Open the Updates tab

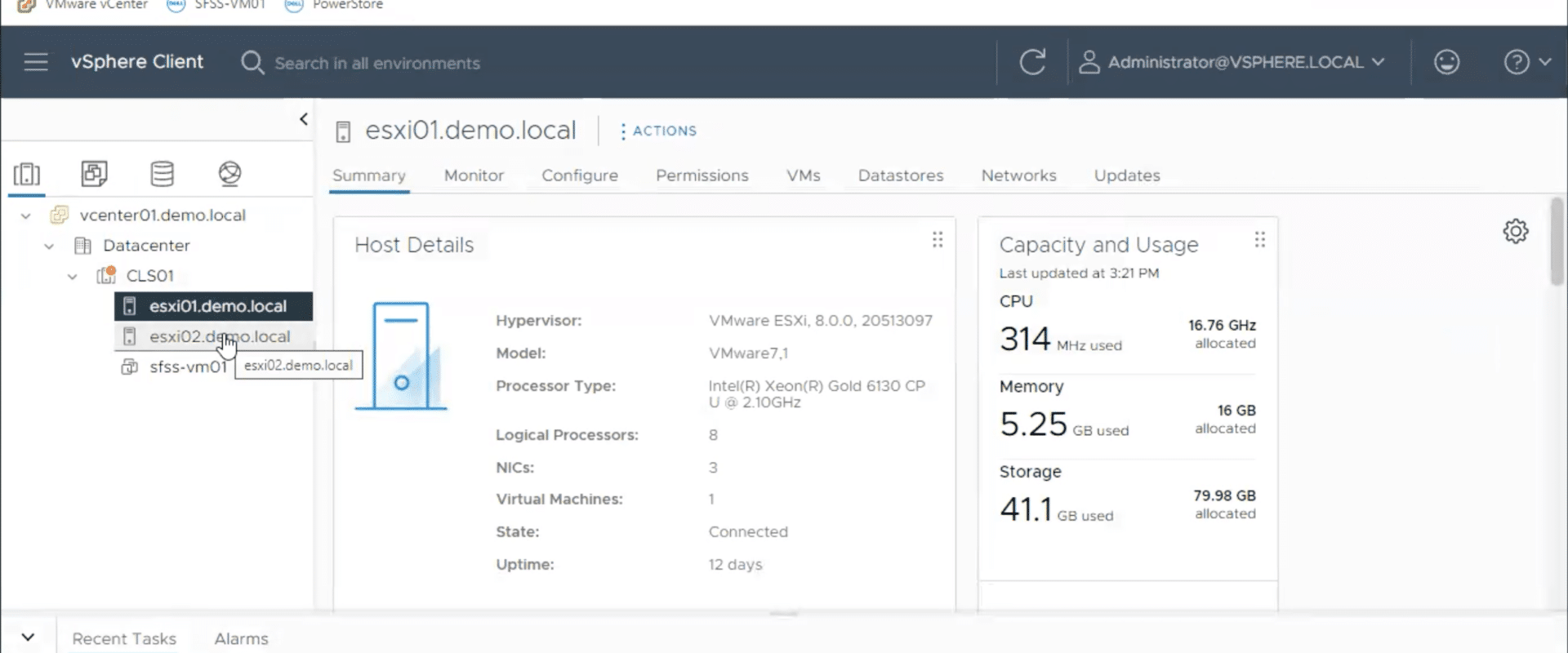pyautogui.click(x=1127, y=175)
